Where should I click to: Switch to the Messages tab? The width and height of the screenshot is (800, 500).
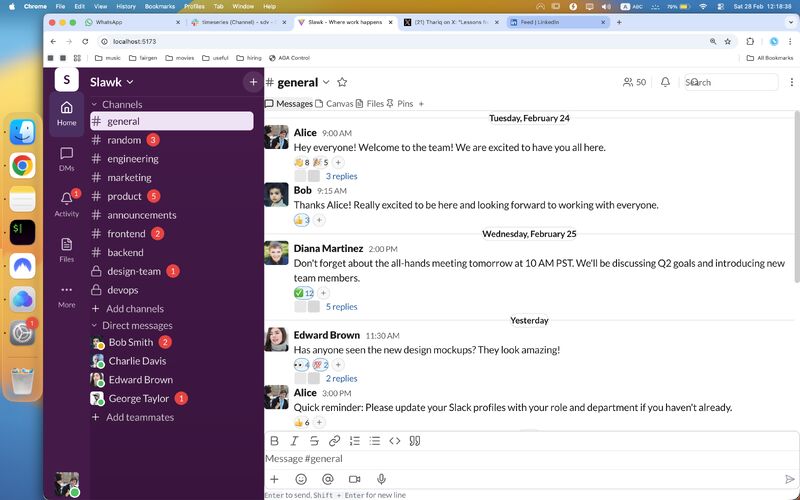coord(289,104)
